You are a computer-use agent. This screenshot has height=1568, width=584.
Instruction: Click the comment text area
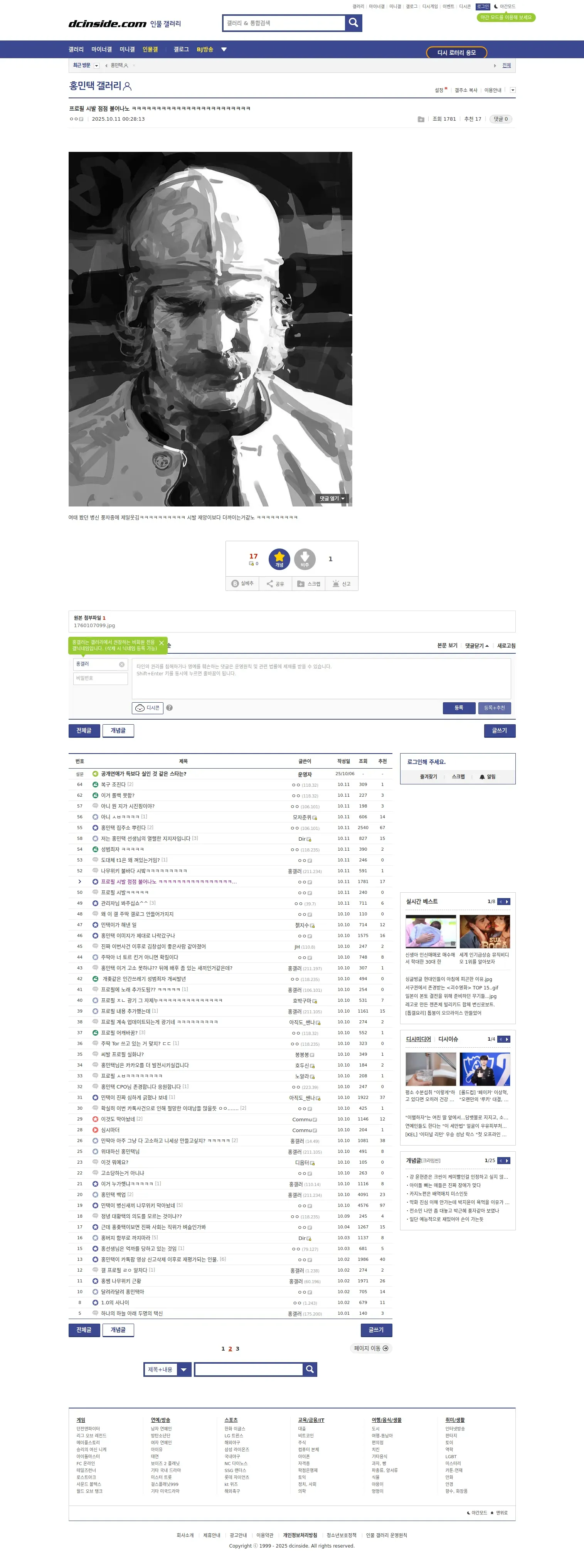[x=321, y=679]
